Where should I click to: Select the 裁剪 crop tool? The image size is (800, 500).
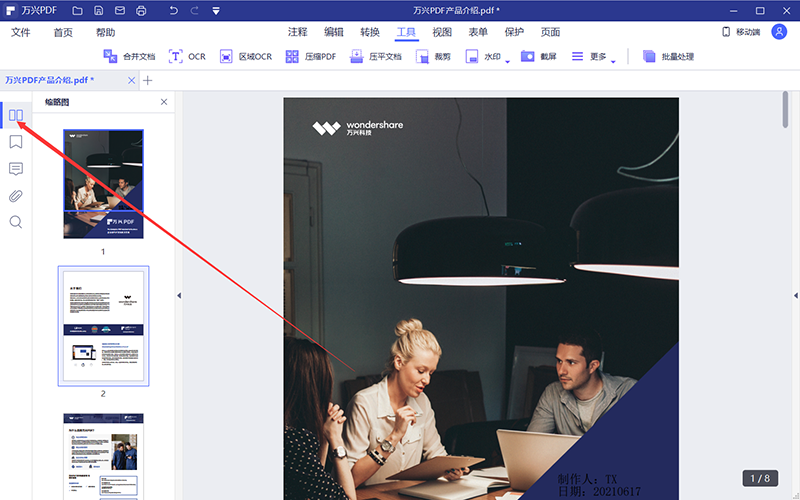tap(433, 56)
